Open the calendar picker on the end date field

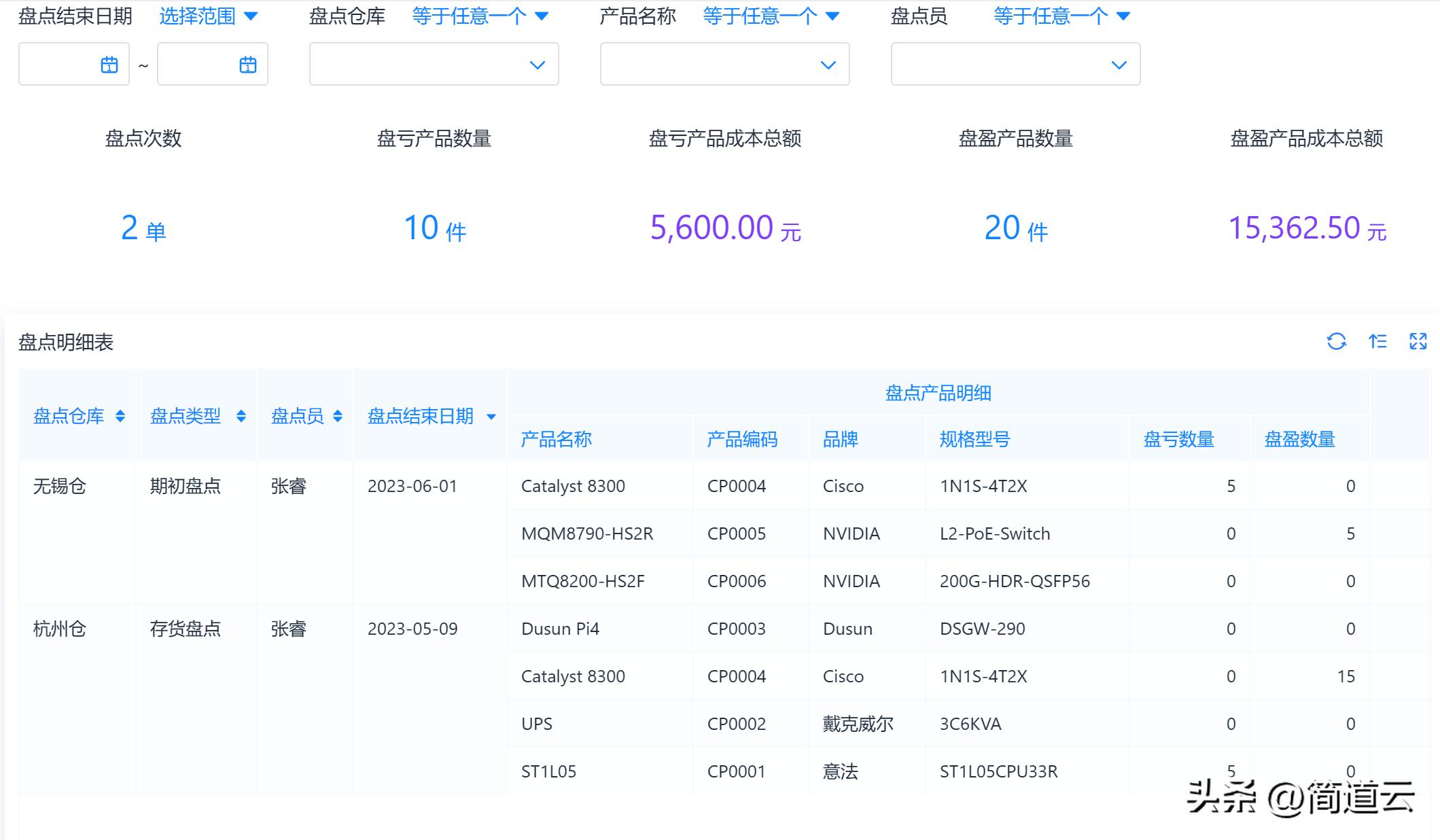click(247, 63)
